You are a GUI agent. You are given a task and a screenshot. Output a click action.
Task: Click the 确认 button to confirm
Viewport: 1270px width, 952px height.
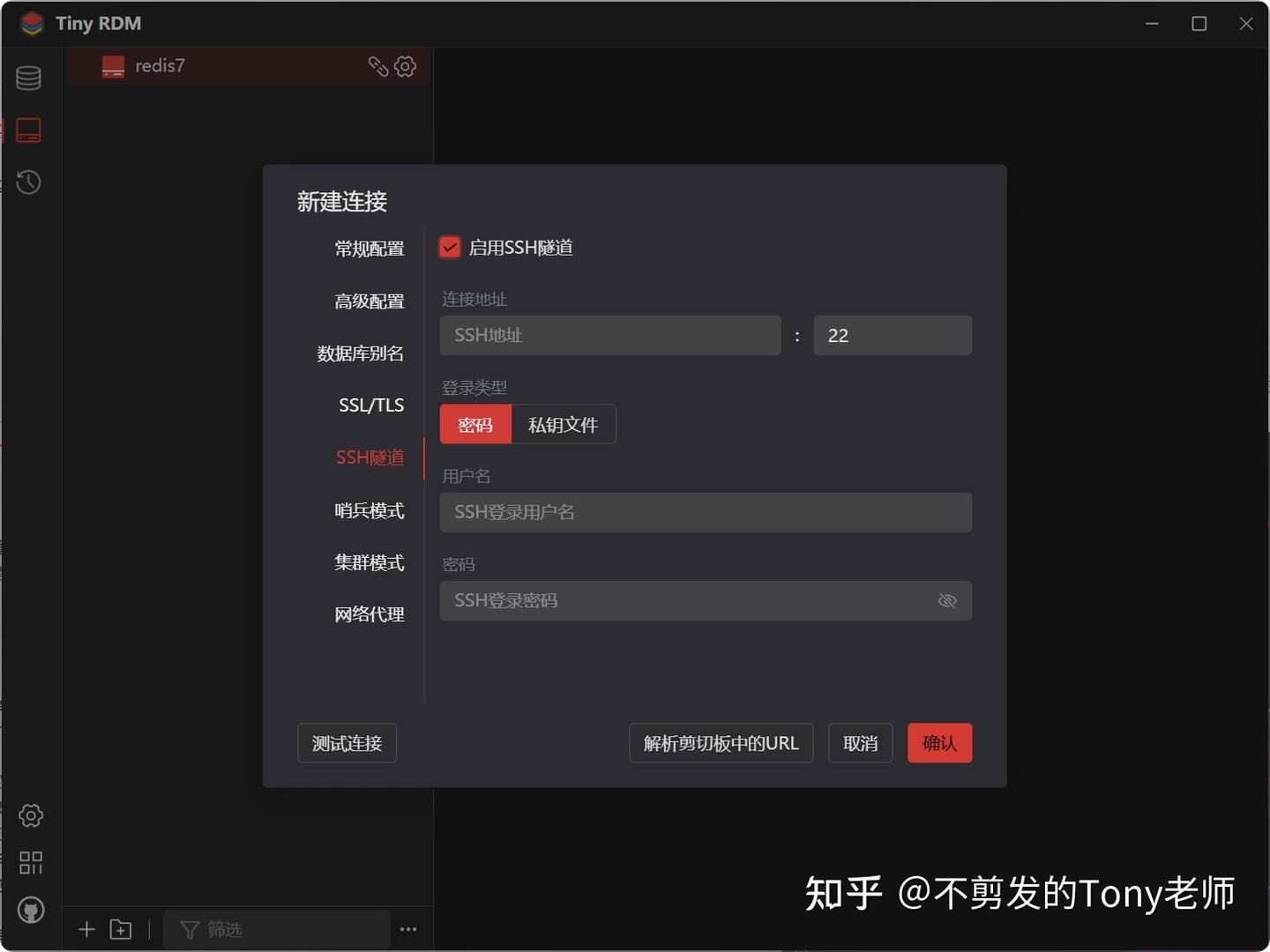click(939, 743)
